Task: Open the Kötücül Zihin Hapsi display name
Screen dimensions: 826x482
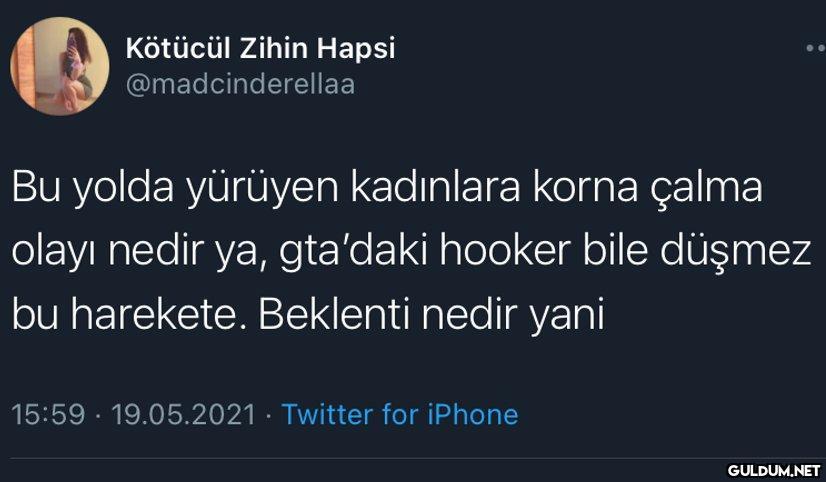Action: click(x=260, y=48)
